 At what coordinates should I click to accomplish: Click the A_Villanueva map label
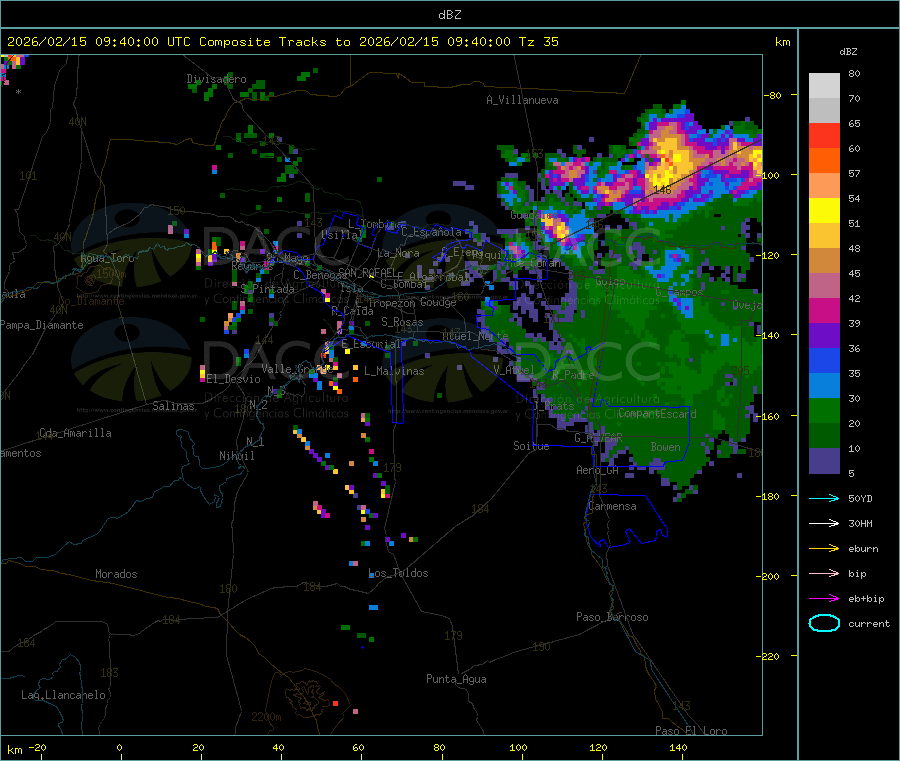[522, 100]
